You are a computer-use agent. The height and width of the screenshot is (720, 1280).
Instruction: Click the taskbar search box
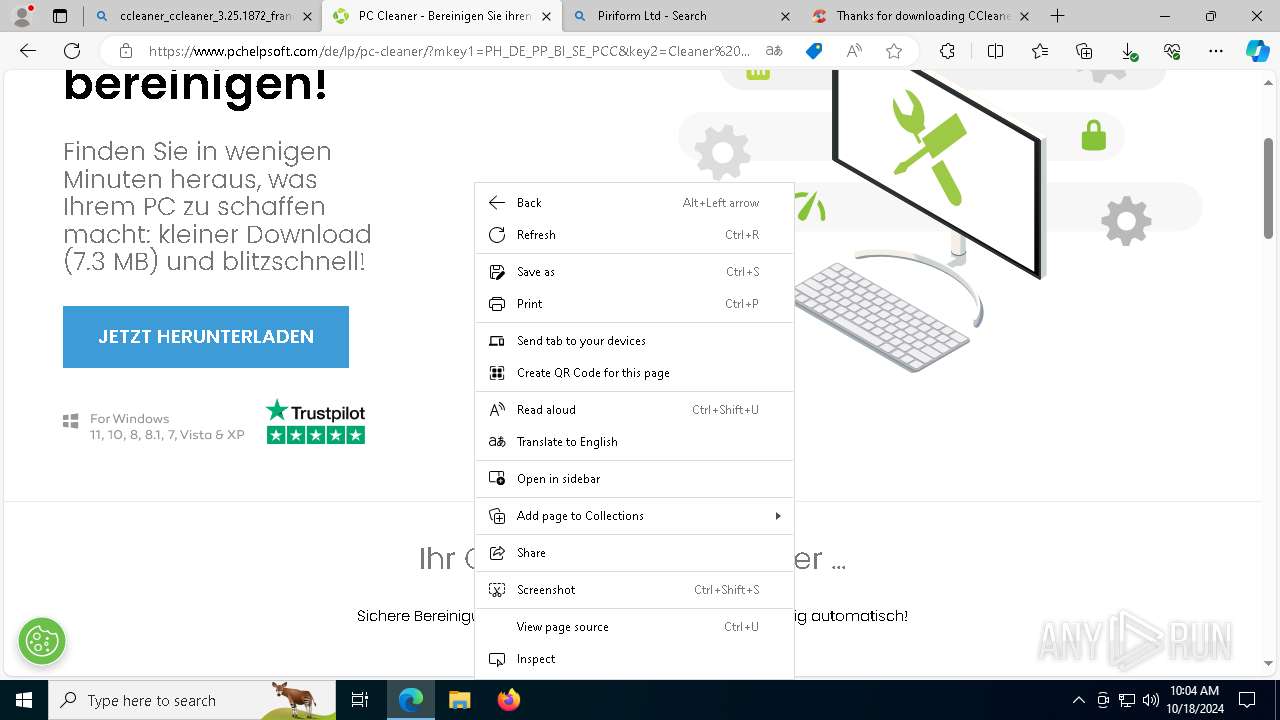pyautogui.click(x=192, y=700)
